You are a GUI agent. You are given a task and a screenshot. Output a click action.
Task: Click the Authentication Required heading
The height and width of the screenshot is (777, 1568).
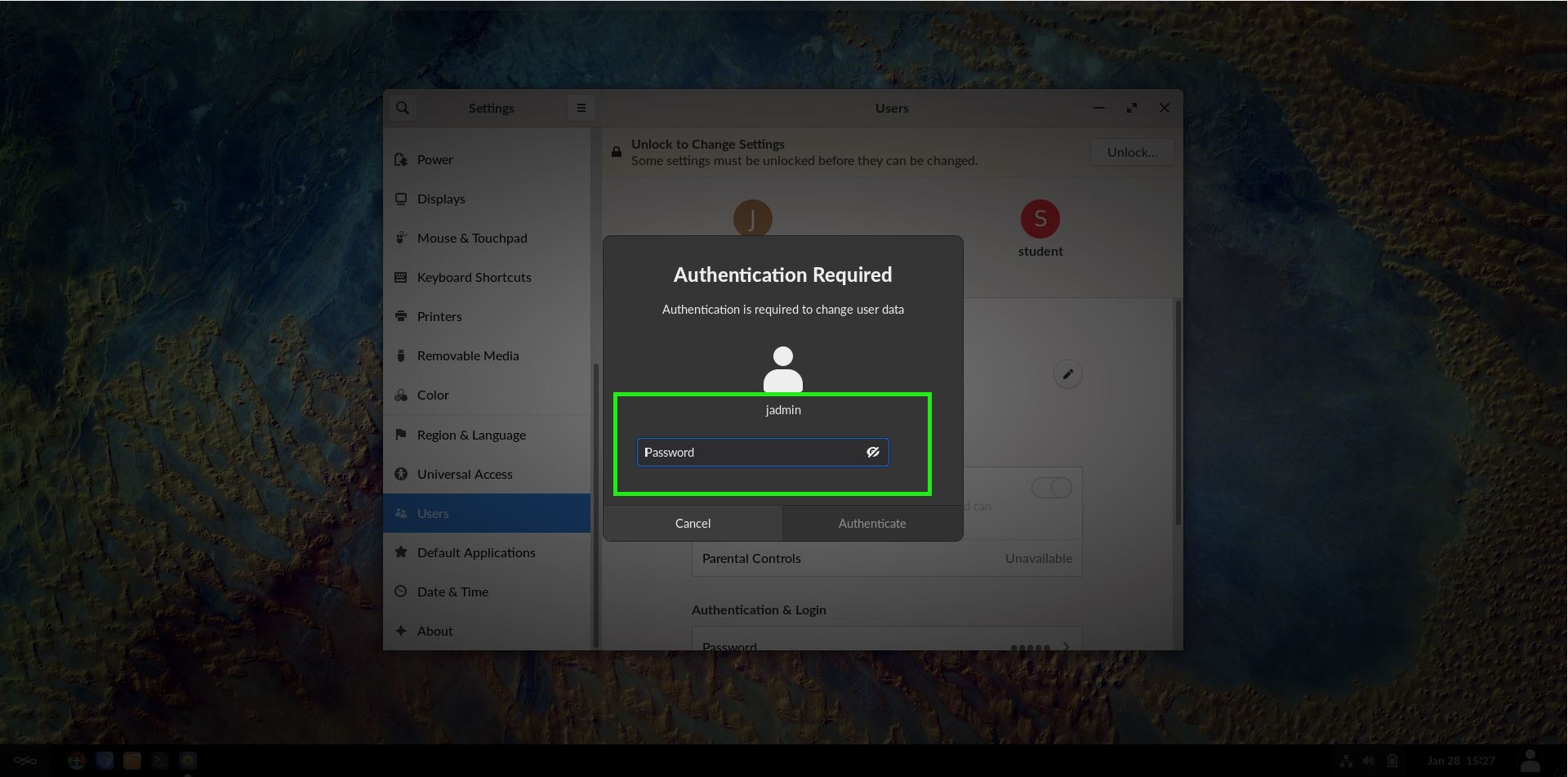click(782, 275)
